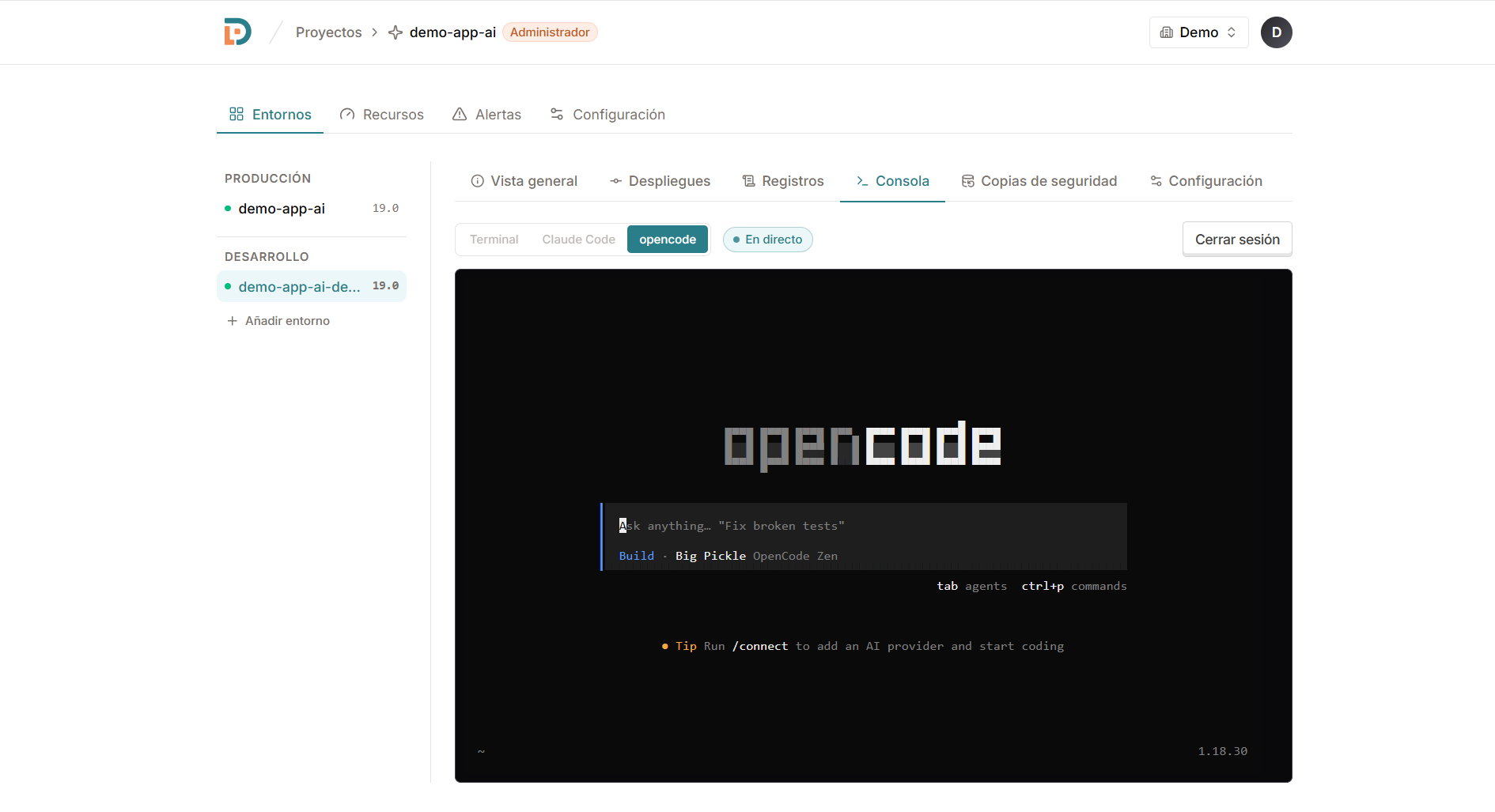This screenshot has height=812, width=1495.
Task: Click the /connect command in the tip
Action: click(x=760, y=646)
